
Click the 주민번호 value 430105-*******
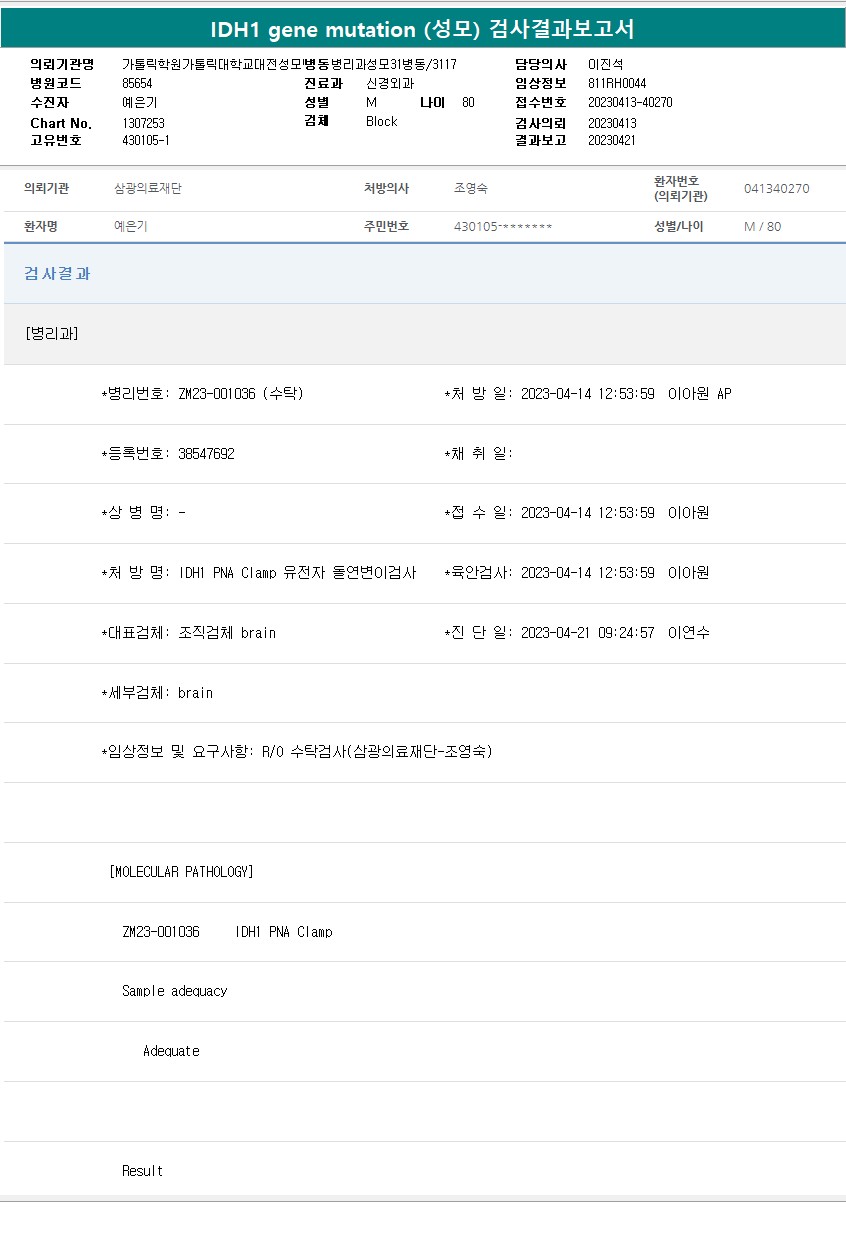pos(503,227)
